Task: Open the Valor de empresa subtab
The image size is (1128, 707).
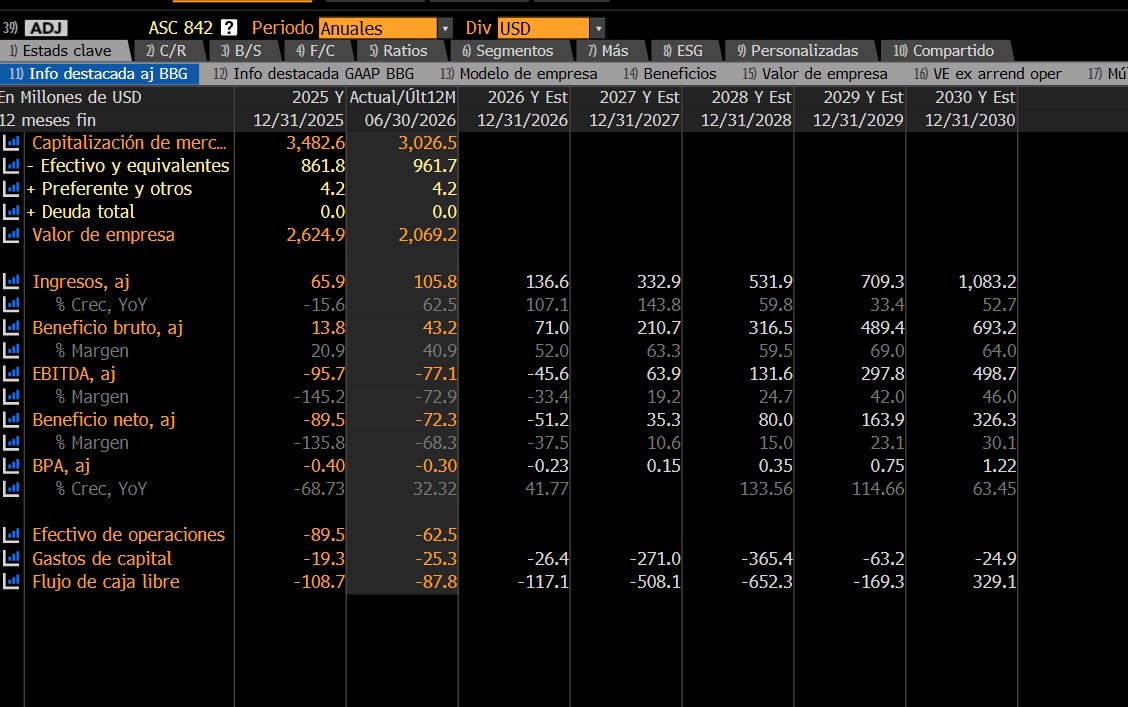Action: pyautogui.click(x=815, y=73)
